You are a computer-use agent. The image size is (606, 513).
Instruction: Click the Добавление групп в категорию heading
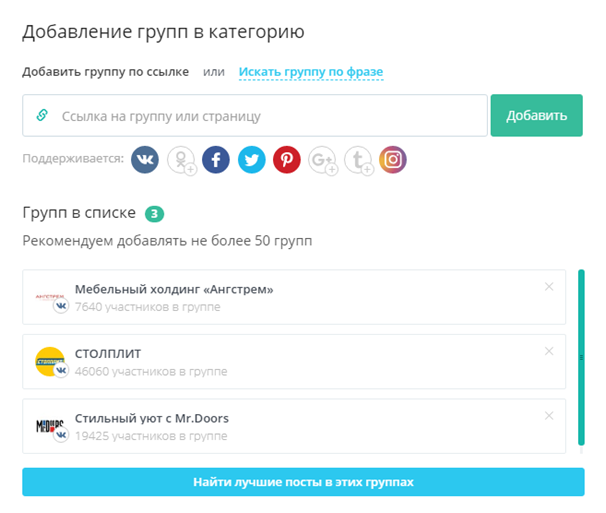(x=163, y=32)
